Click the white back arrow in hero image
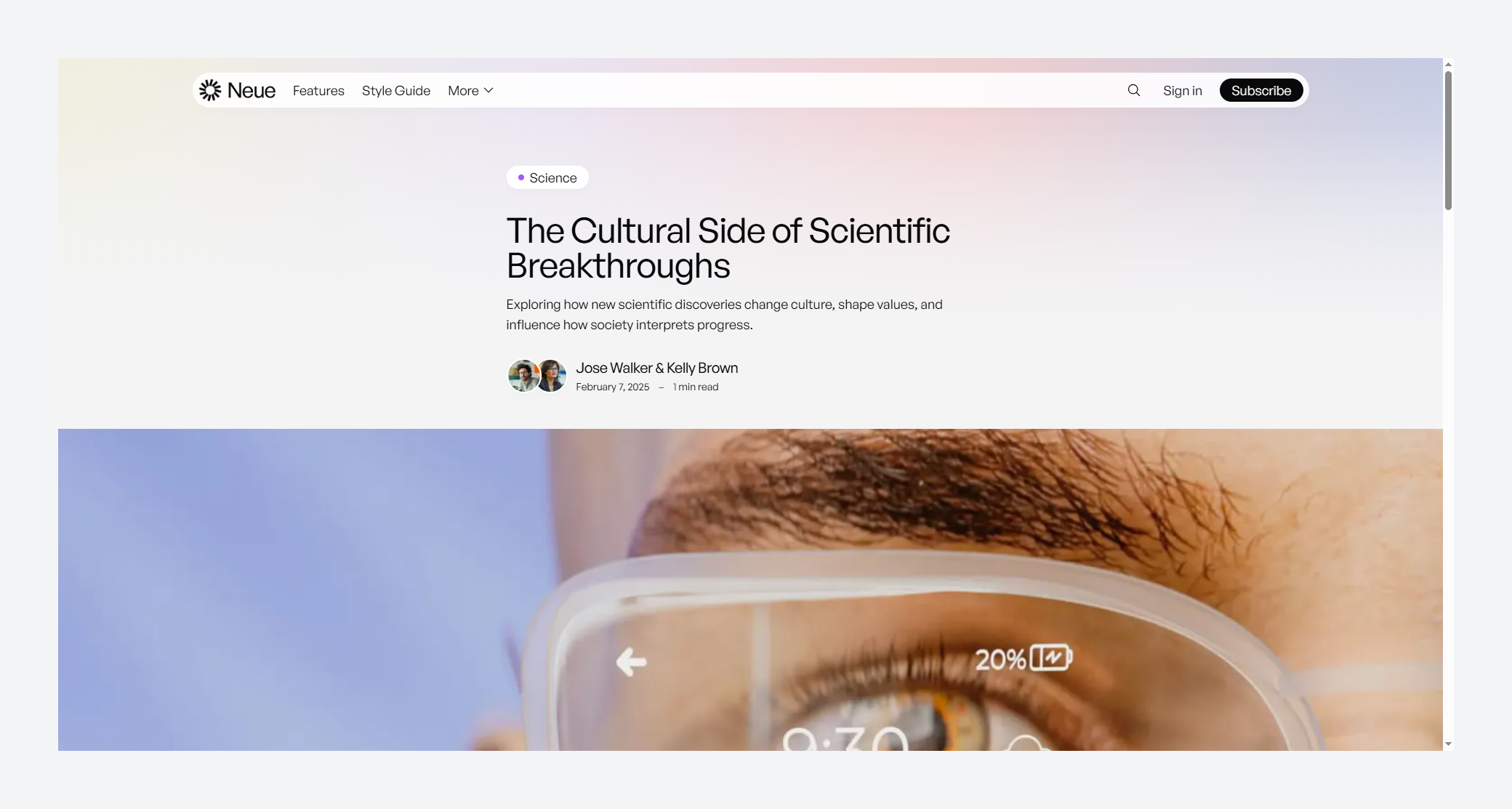Image resolution: width=1512 pixels, height=809 pixels. [631, 661]
